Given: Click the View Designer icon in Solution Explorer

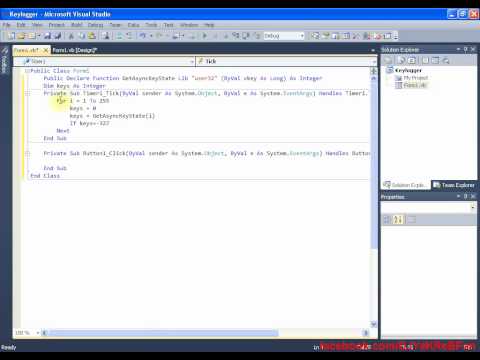Looking at the screenshot, I should [435, 60].
